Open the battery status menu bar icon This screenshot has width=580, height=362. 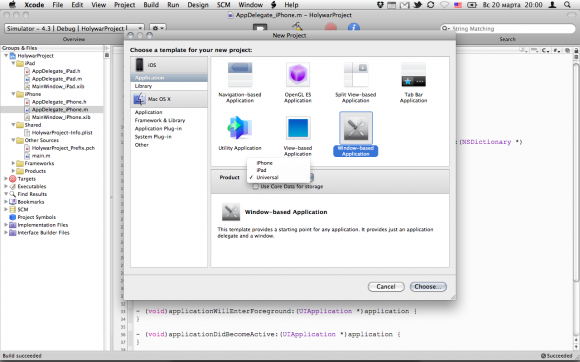(472, 5)
